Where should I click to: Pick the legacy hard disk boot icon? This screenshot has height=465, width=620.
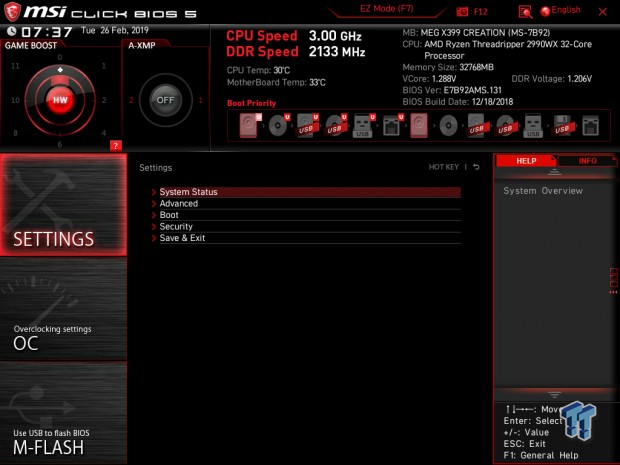pos(419,125)
